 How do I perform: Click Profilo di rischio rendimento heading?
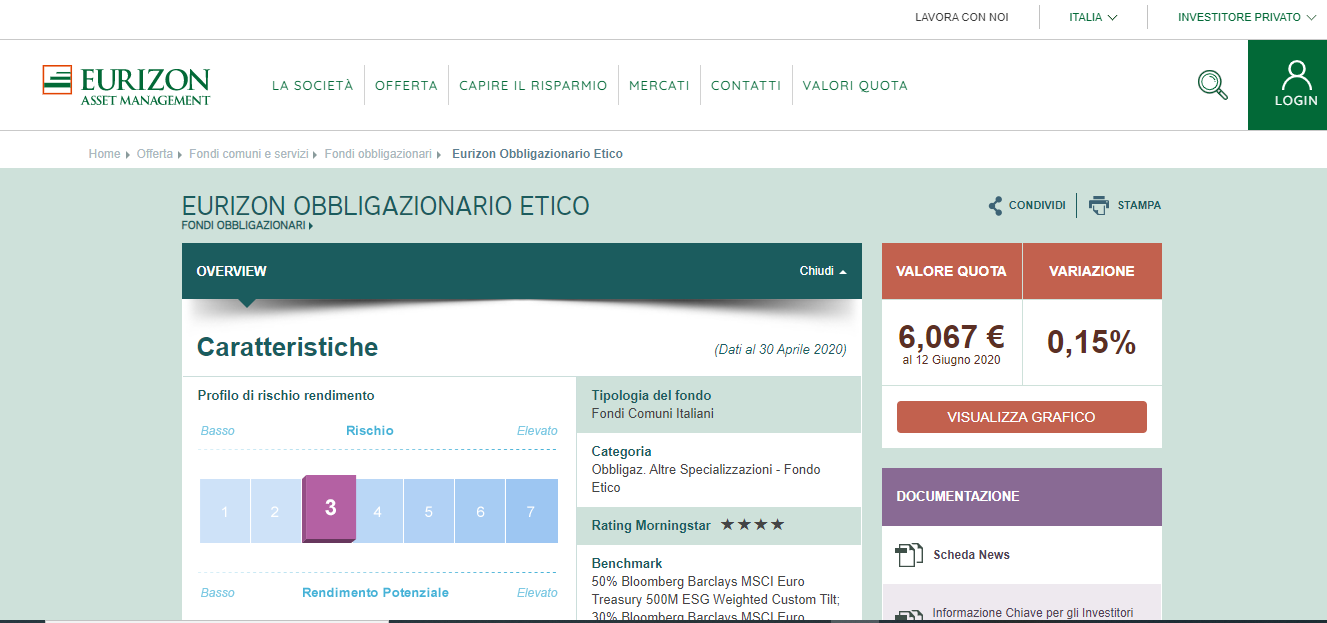coord(286,395)
